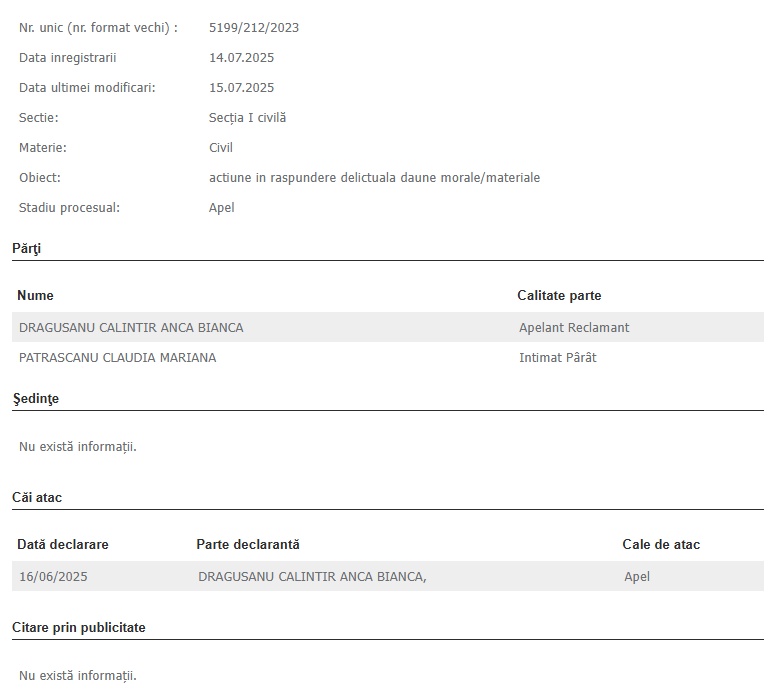Viewport: 764px width, 684px height.
Task: Click the Căi atac section heading
Action: tap(37, 497)
